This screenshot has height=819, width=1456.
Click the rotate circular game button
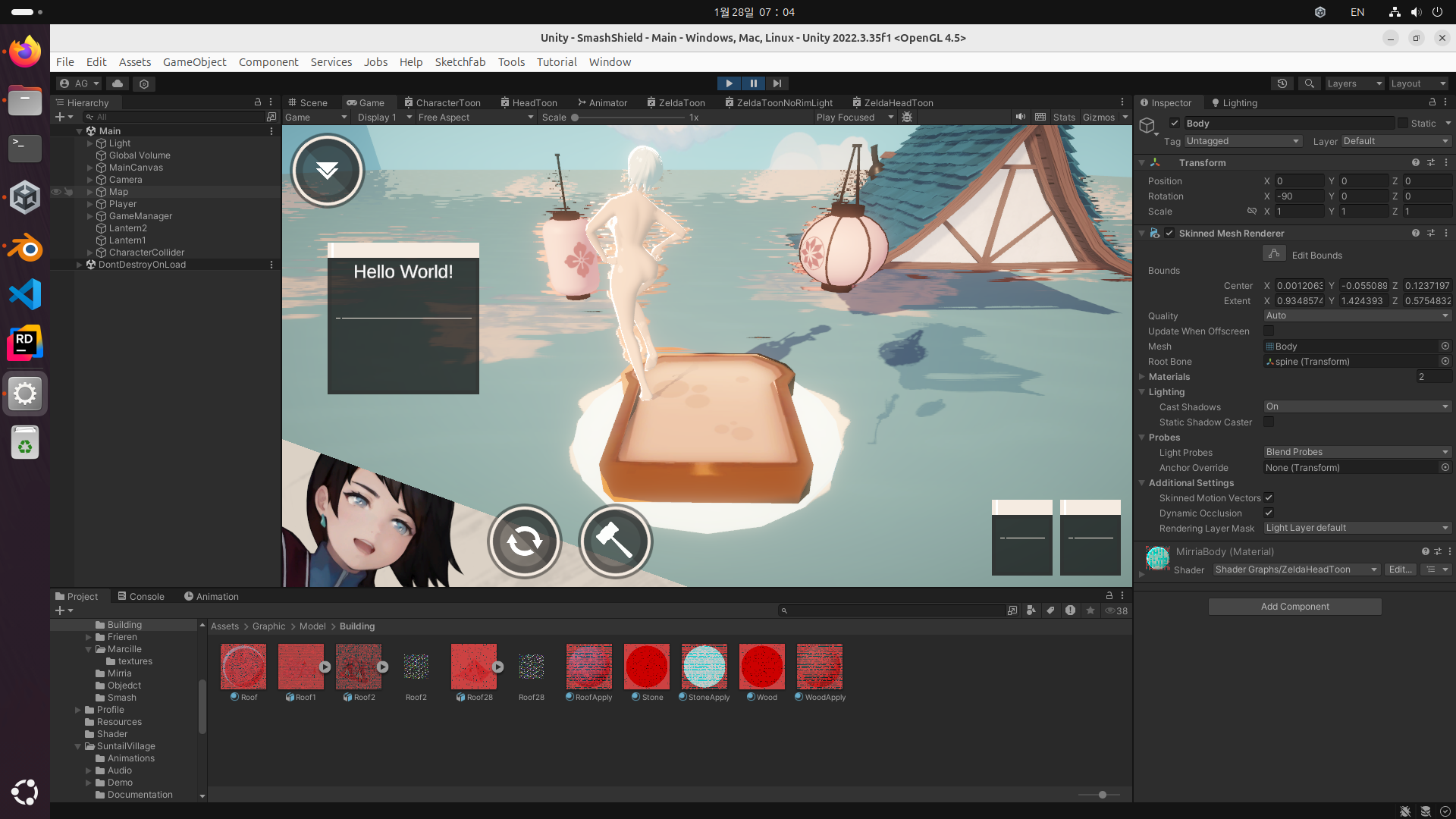[x=524, y=541]
